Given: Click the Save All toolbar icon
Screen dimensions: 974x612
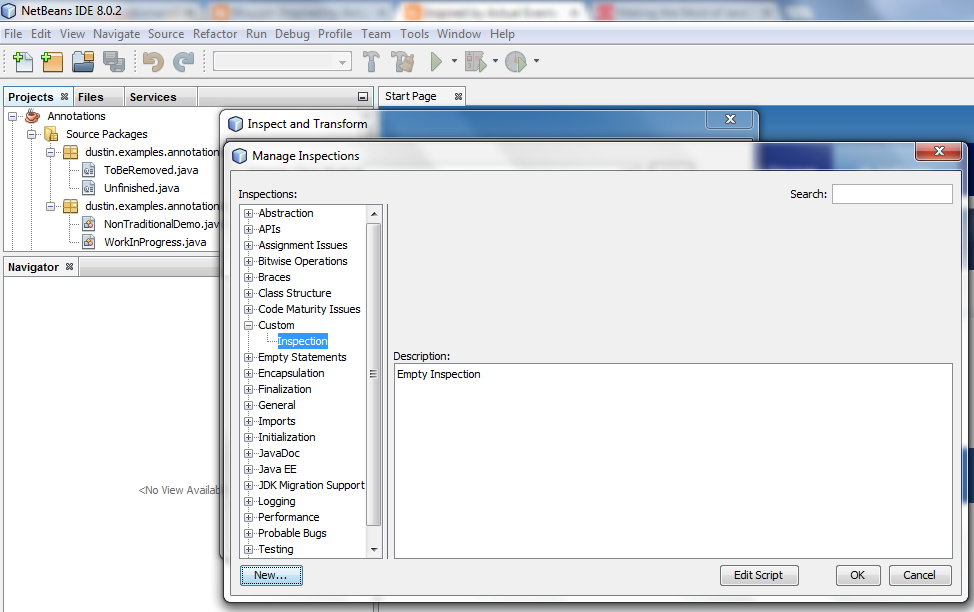Looking at the screenshot, I should pyautogui.click(x=114, y=62).
